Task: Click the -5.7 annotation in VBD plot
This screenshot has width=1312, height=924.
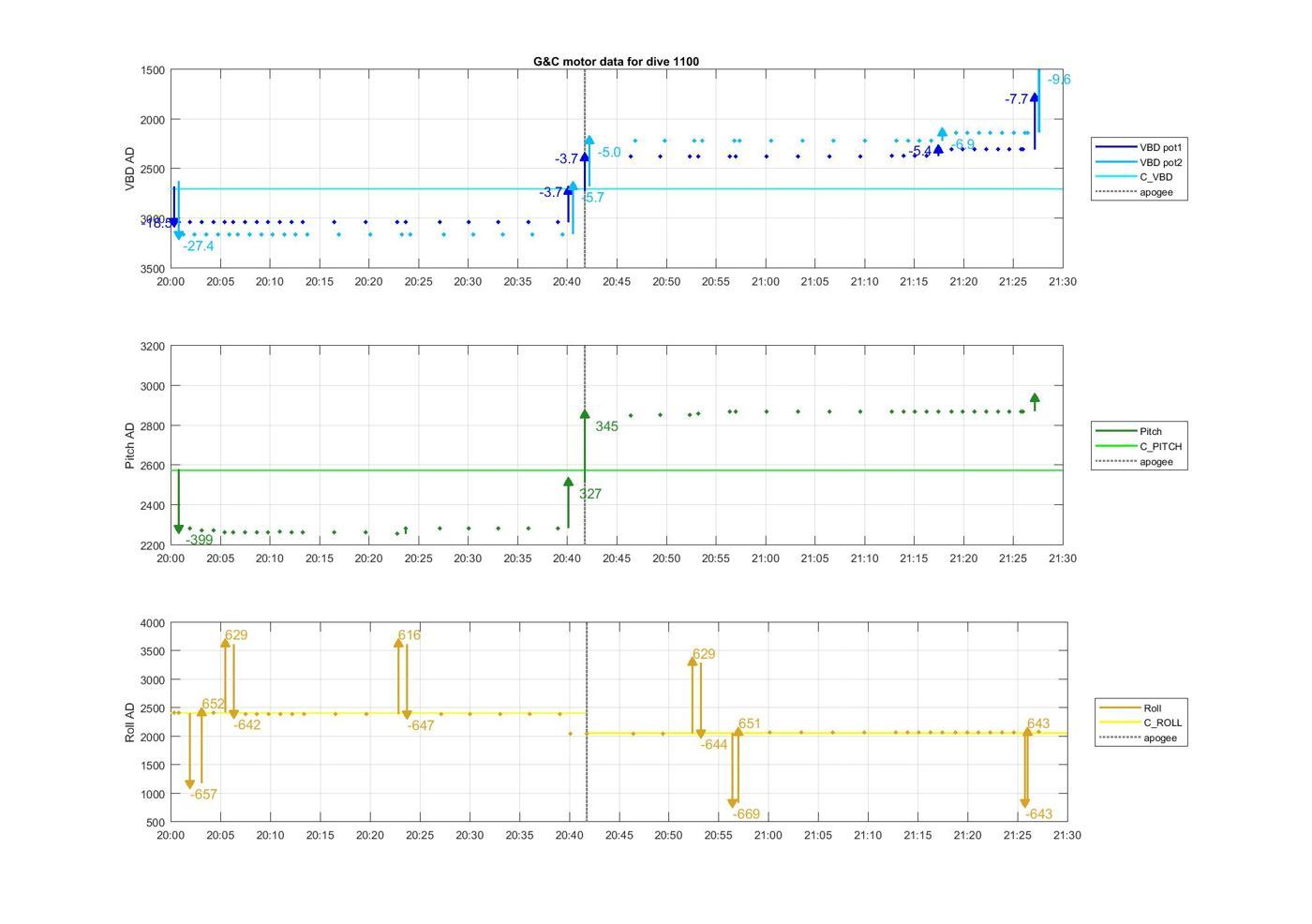Action: coord(593,198)
